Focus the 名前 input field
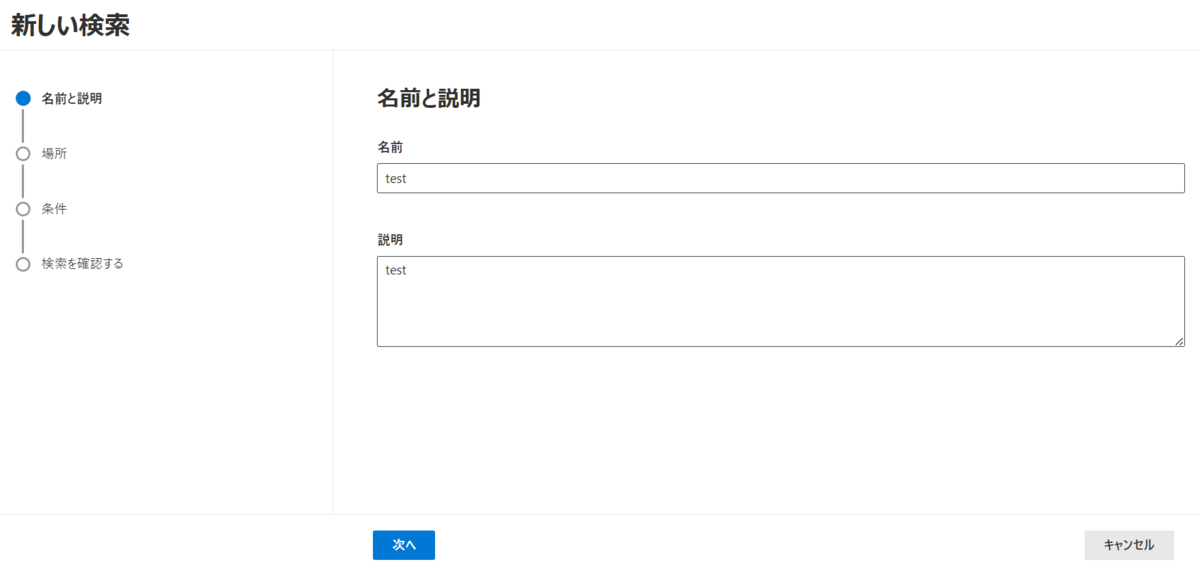 tap(781, 179)
